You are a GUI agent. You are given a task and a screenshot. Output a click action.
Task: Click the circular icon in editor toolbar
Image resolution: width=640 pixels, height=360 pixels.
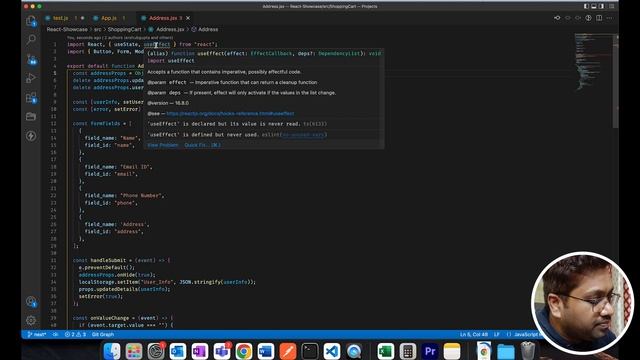coord(589,18)
